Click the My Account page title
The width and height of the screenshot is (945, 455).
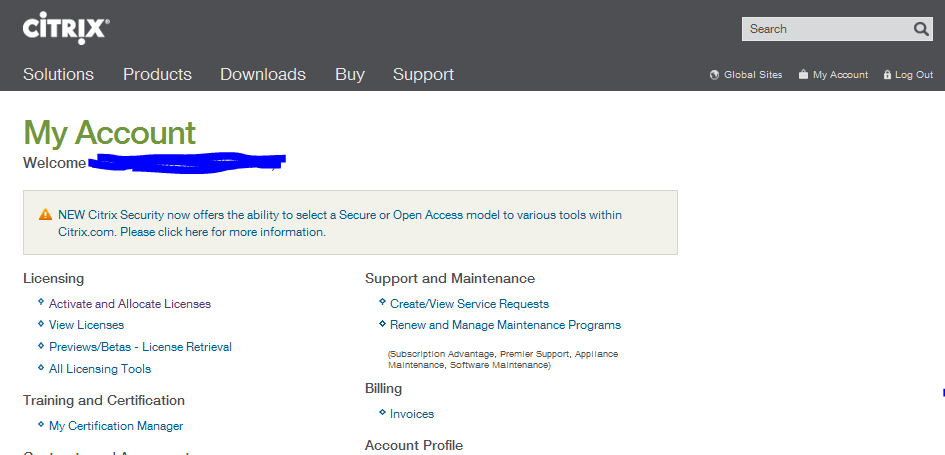point(109,133)
